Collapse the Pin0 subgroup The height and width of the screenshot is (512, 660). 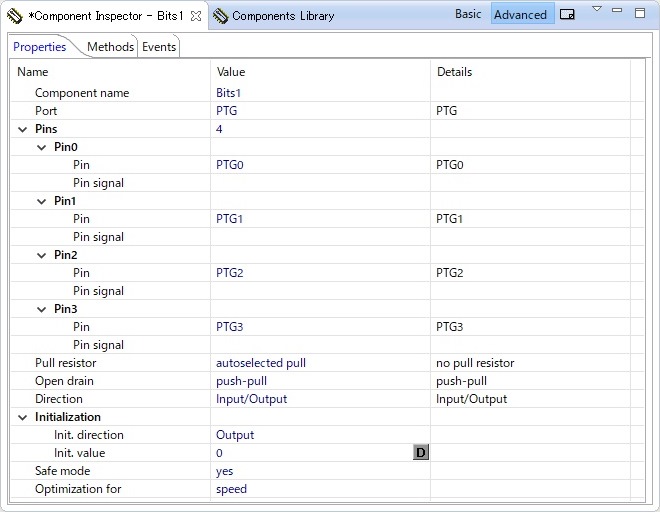(x=42, y=147)
